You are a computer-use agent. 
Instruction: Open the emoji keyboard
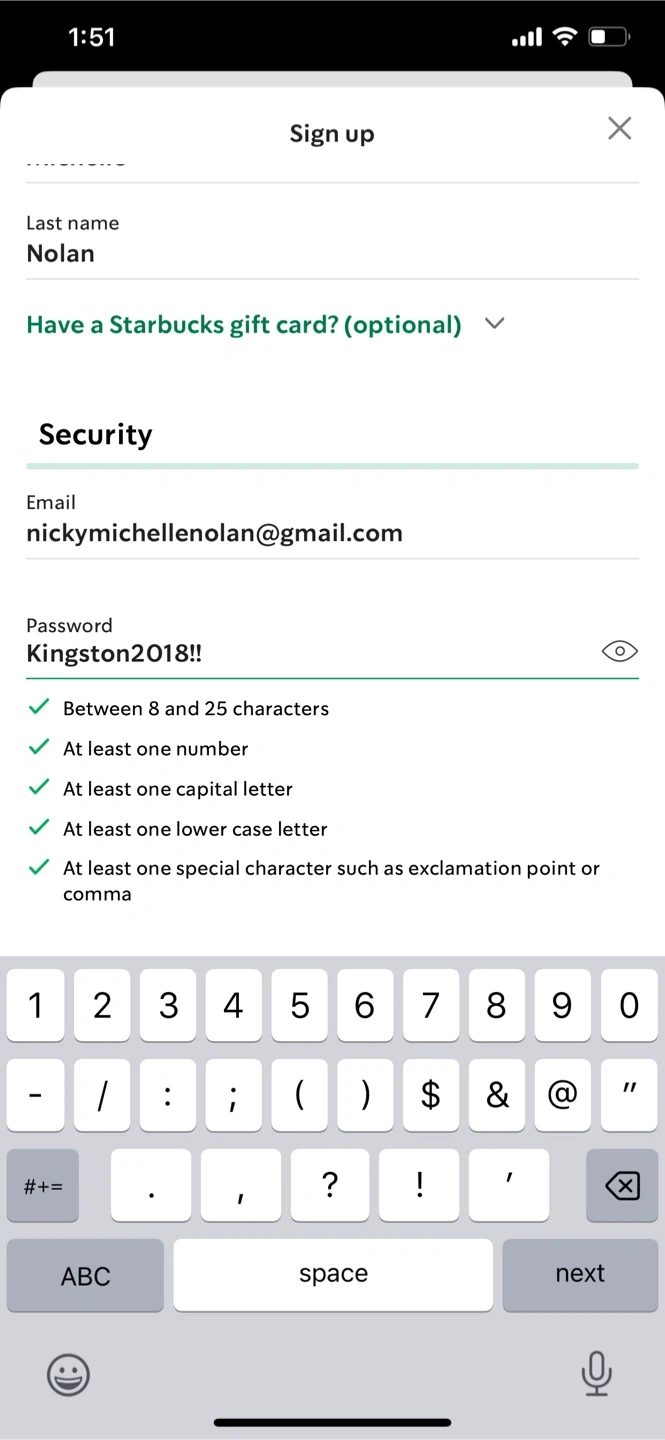tap(68, 1375)
